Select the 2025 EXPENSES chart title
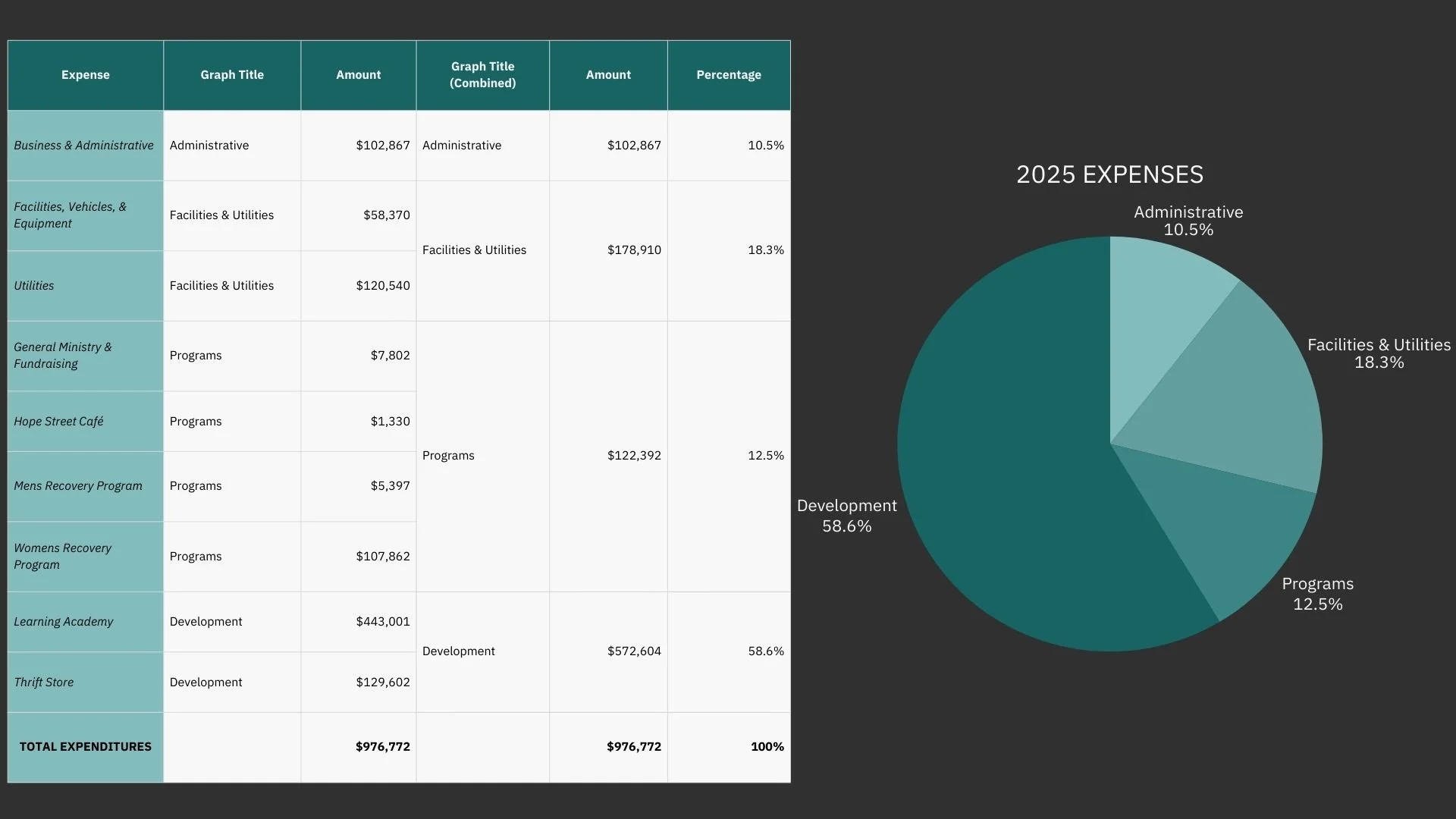The height and width of the screenshot is (819, 1456). [1109, 174]
